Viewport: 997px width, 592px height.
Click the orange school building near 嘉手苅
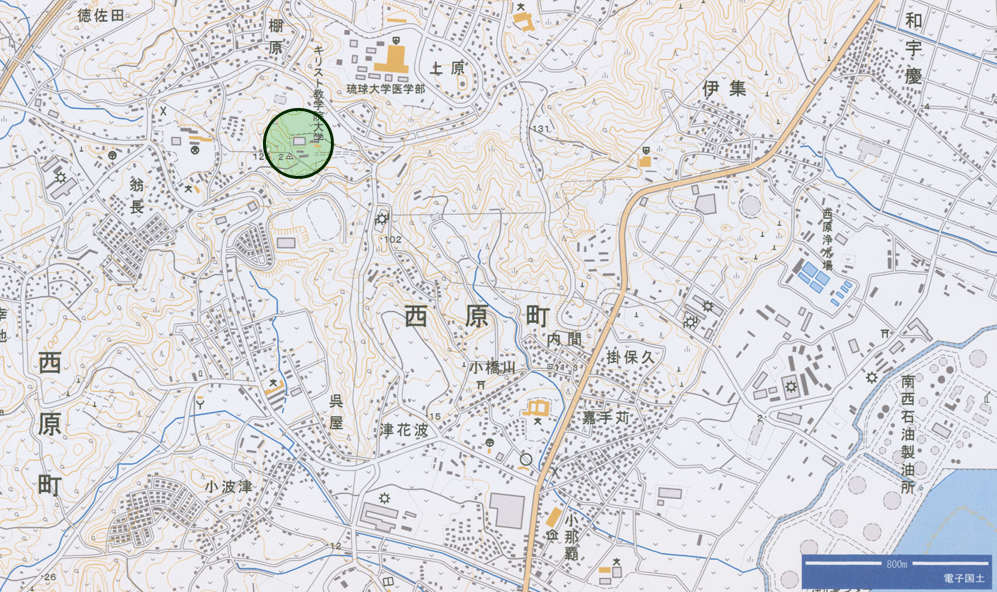[537, 407]
